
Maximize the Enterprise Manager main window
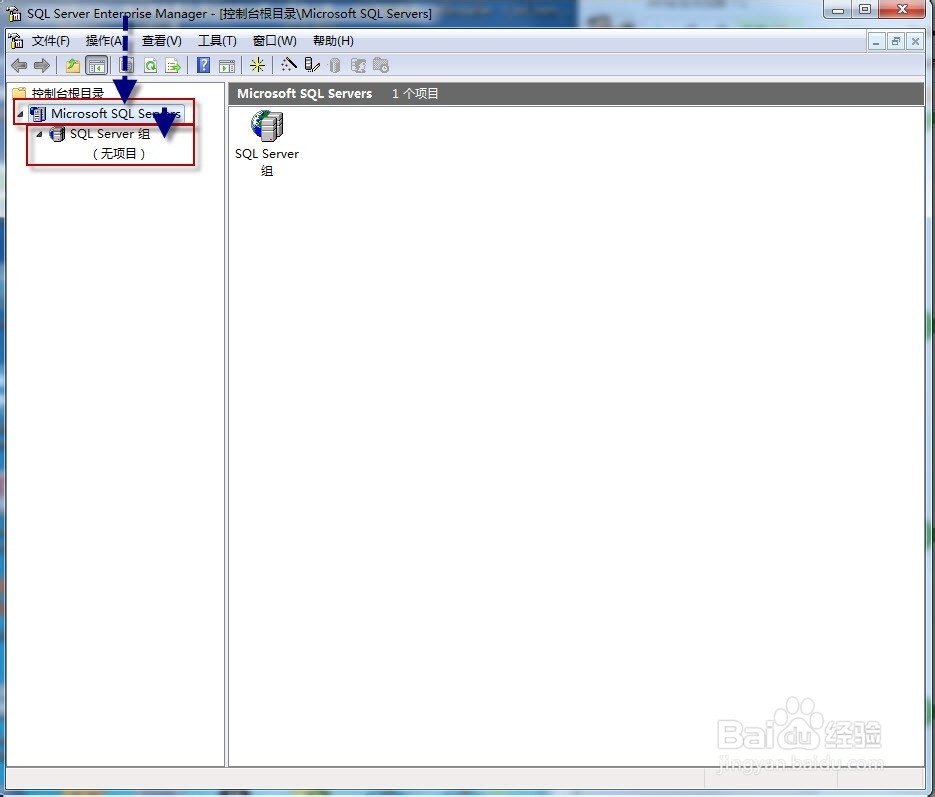(865, 10)
